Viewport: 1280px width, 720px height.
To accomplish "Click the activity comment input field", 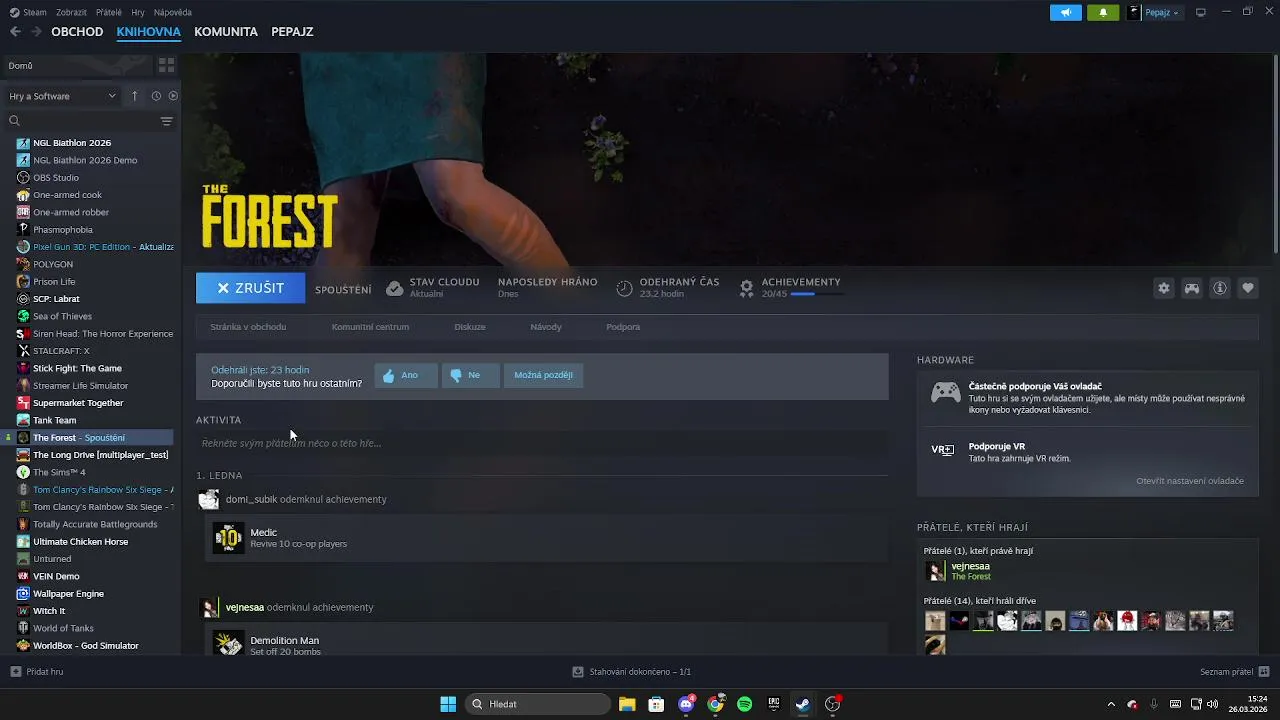I will coord(542,443).
